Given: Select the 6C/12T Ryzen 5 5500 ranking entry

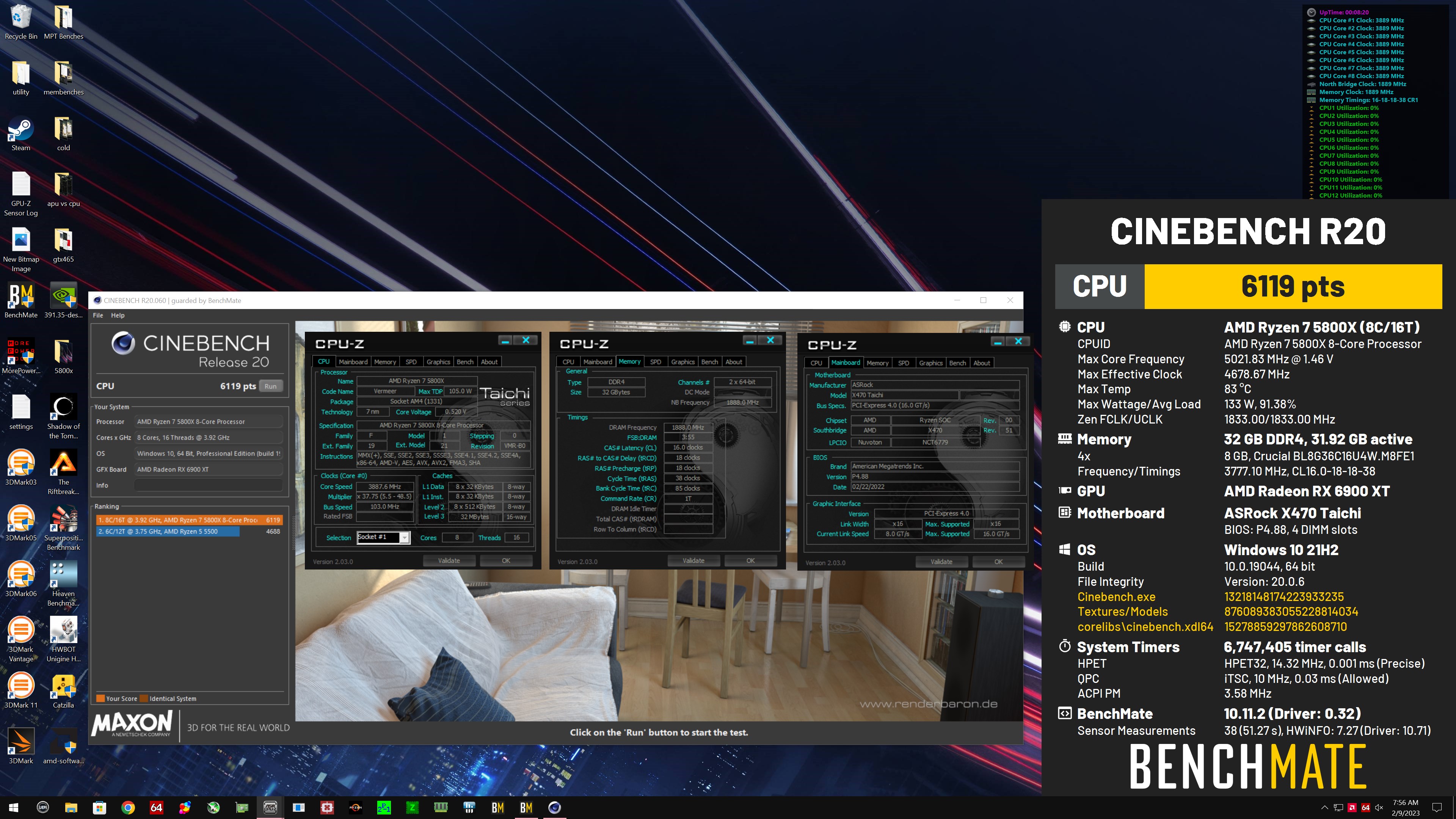Looking at the screenshot, I should click(189, 531).
